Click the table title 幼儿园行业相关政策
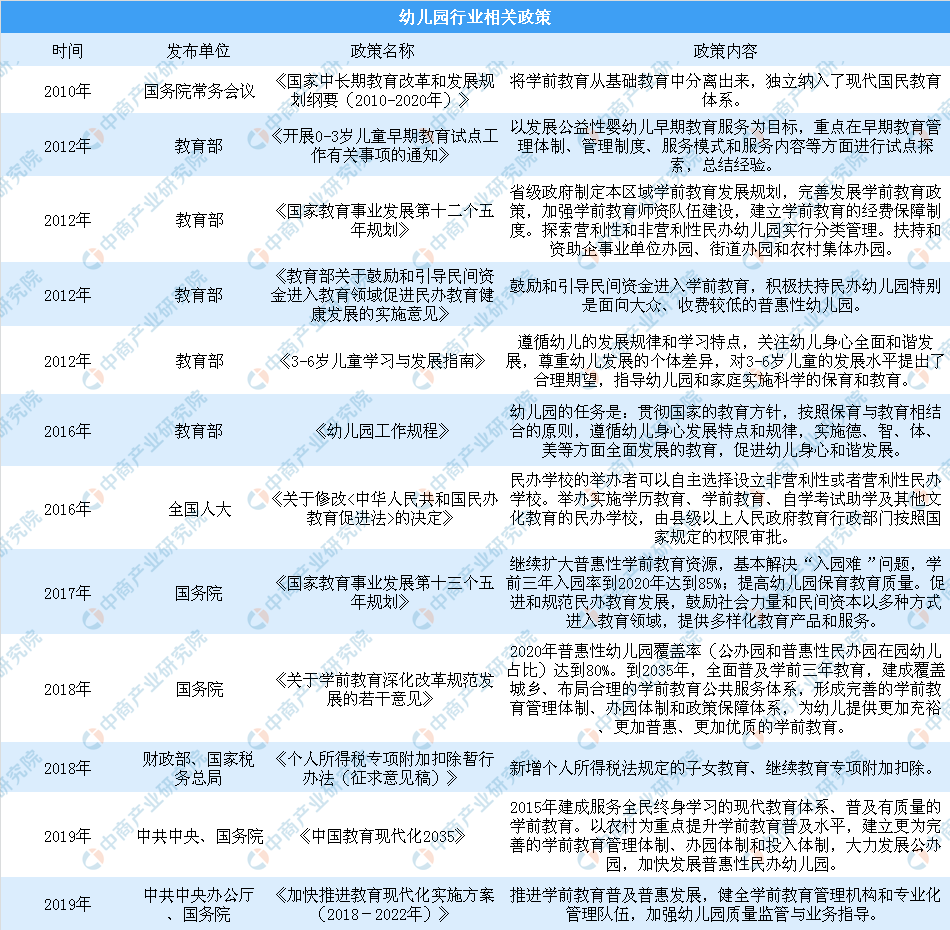950x930 pixels. (474, 16)
